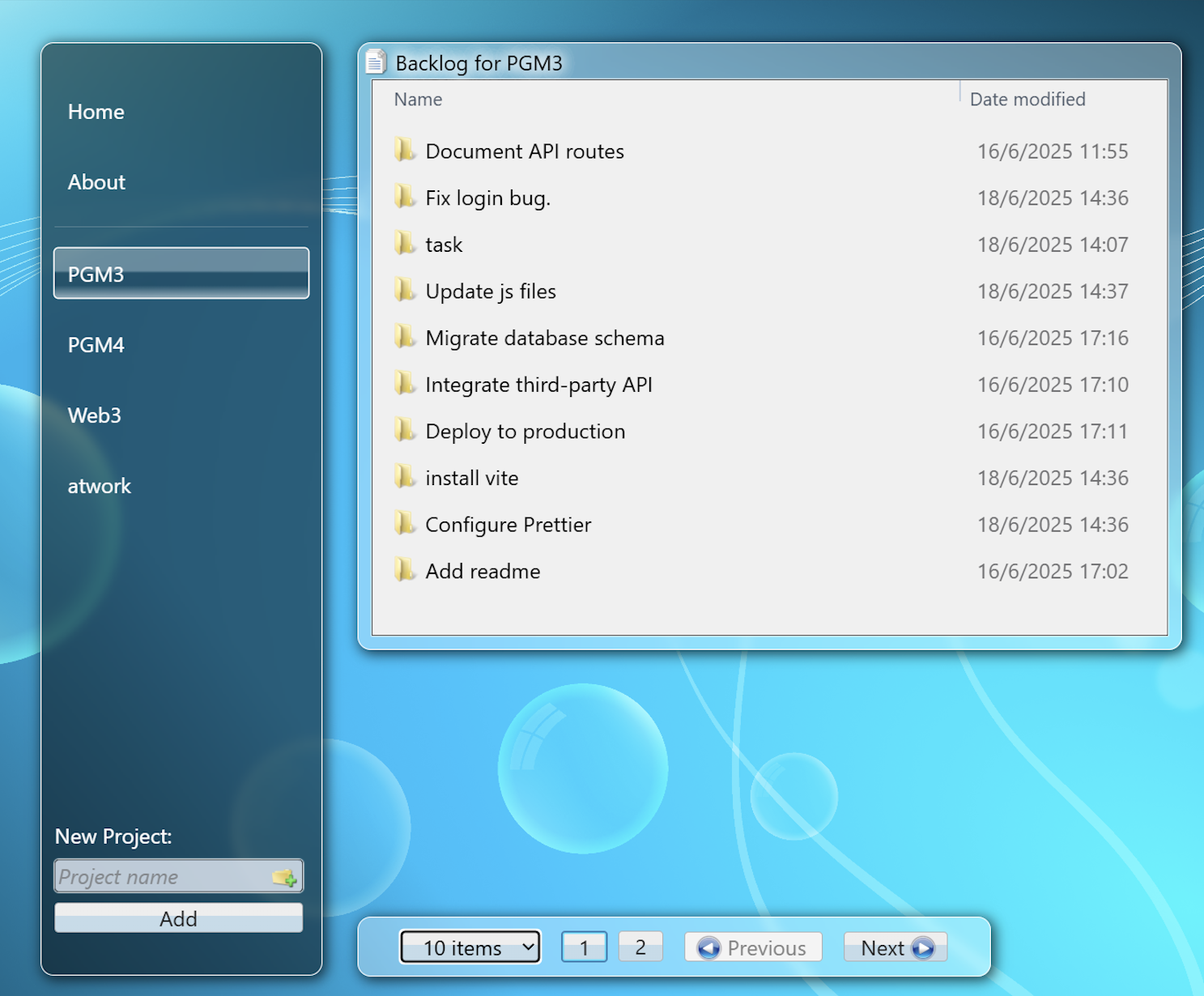Sort the list by Name column header

[x=418, y=100]
